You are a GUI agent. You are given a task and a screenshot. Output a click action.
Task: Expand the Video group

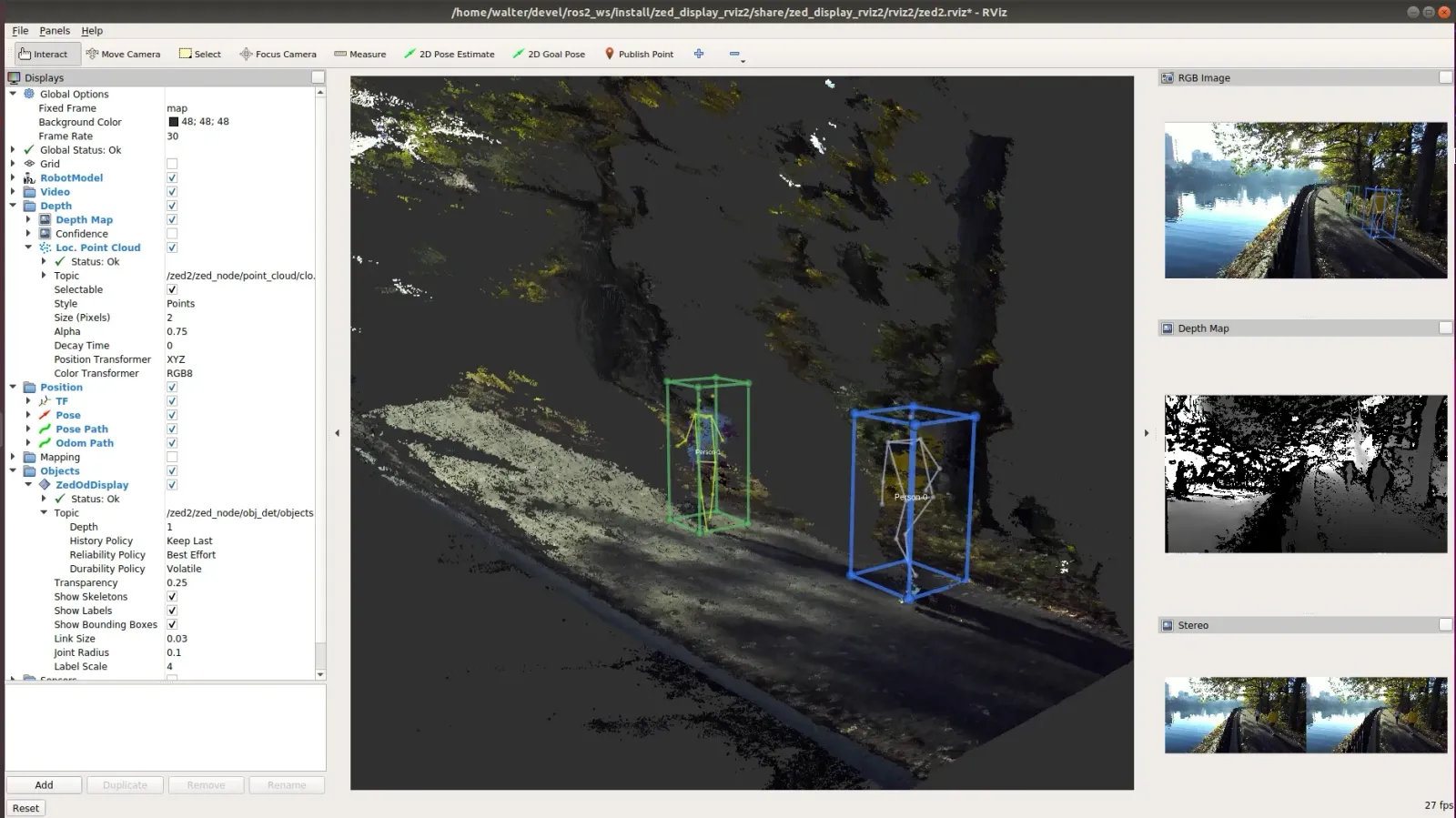click(x=13, y=192)
